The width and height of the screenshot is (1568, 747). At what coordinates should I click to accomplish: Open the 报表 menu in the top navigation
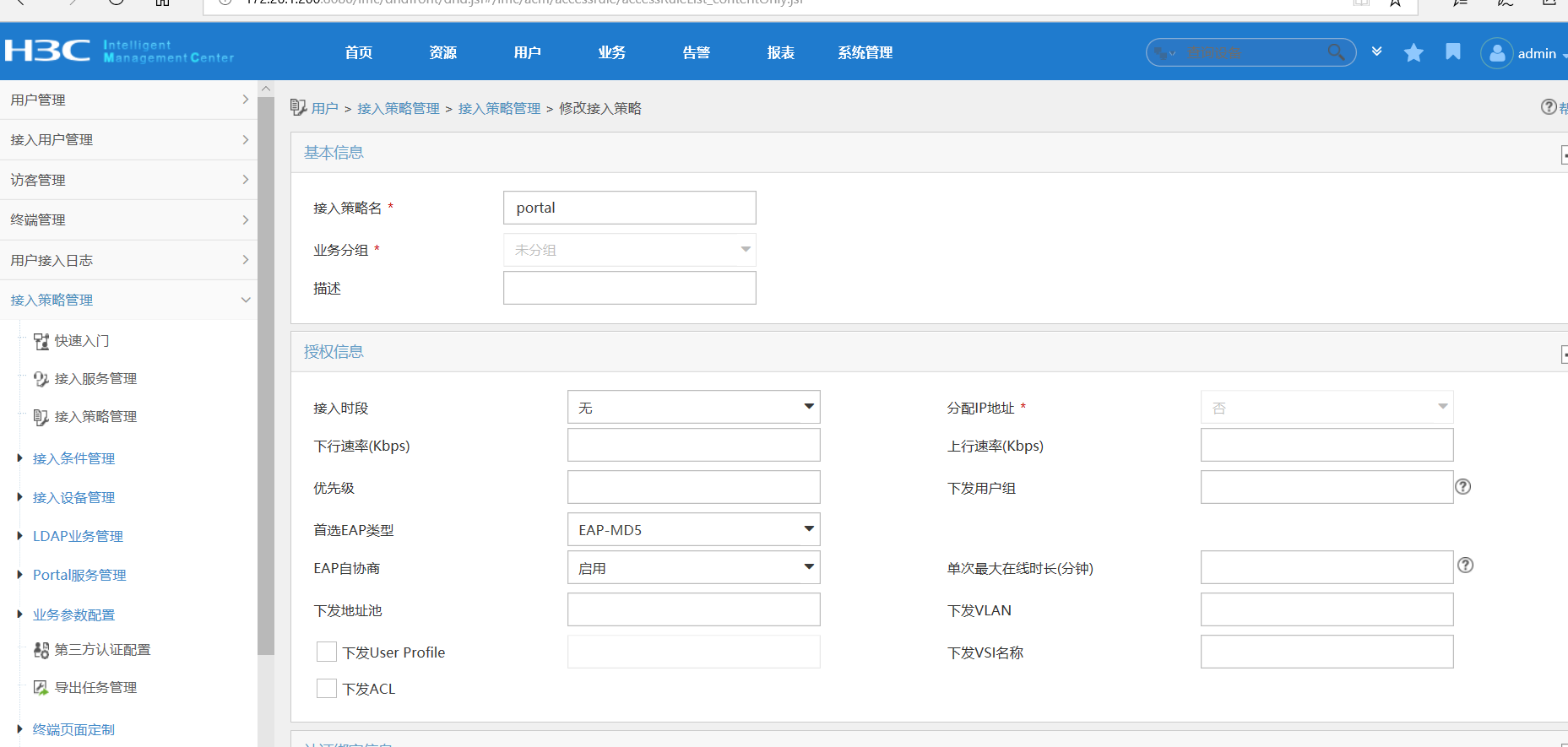(x=781, y=52)
